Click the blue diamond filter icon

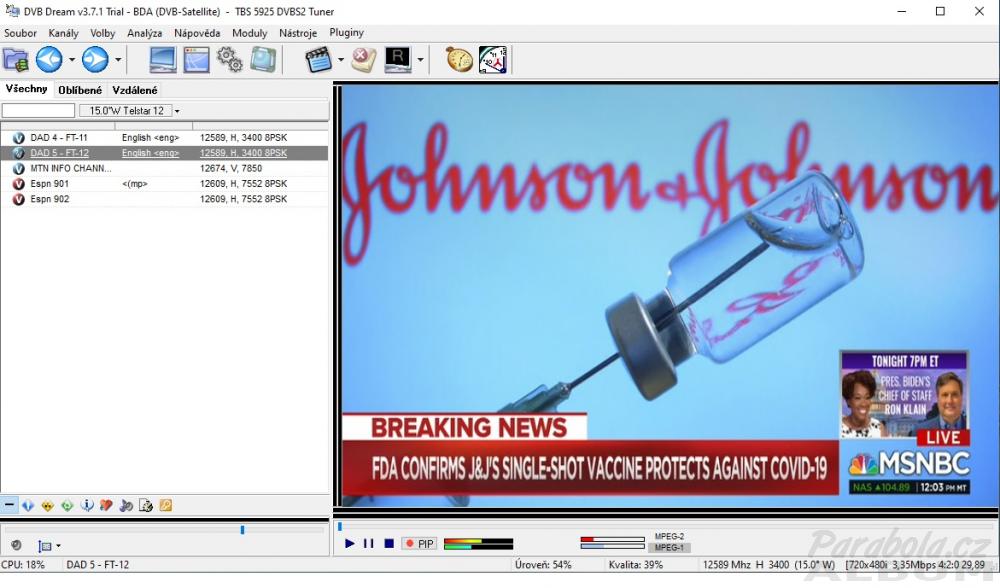27,506
